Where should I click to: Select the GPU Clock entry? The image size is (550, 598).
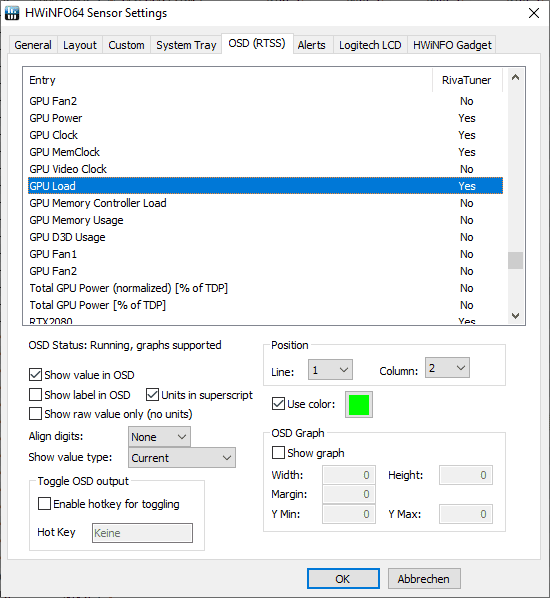tap(265, 135)
